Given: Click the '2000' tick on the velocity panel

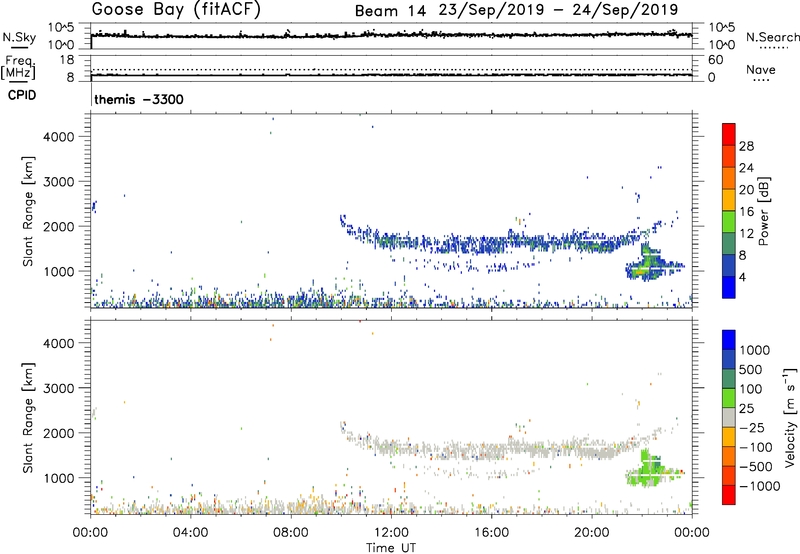Looking at the screenshot, I should (59, 433).
